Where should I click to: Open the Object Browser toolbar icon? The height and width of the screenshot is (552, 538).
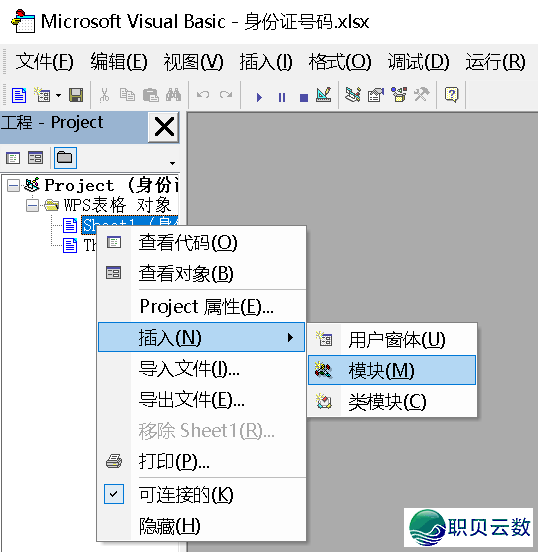click(399, 95)
